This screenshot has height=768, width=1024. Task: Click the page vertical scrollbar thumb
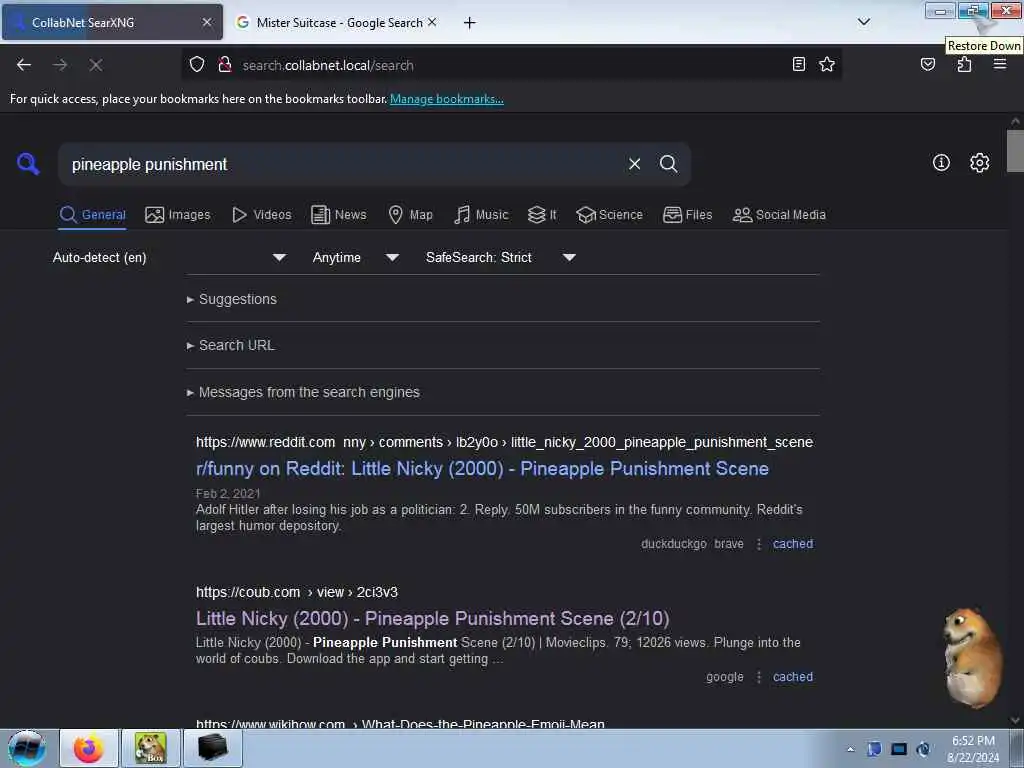[1015, 150]
